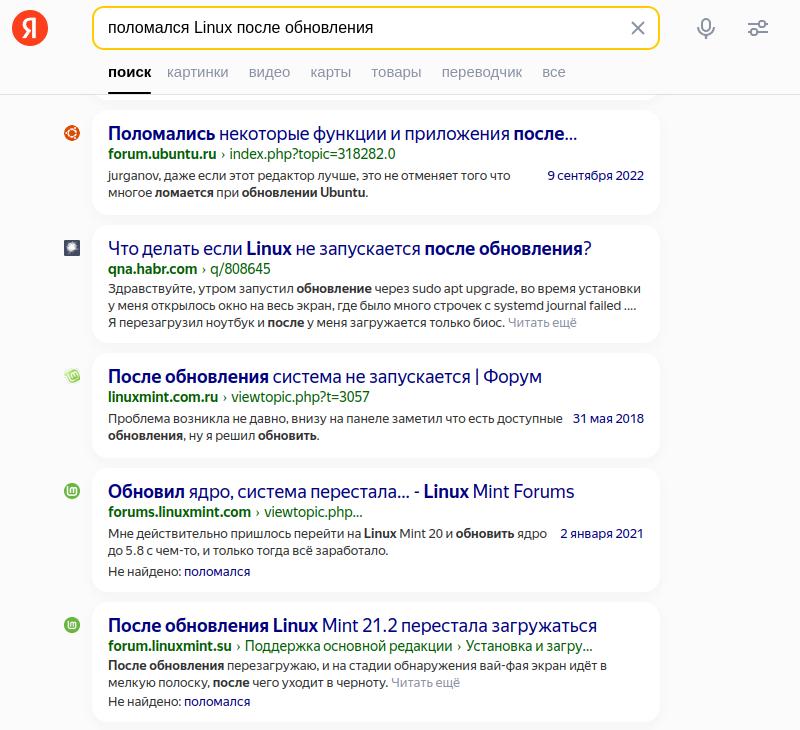Viewport: 800px width, 730px height.
Task: Open Habr result about Linux не запускается
Action: click(x=349, y=248)
